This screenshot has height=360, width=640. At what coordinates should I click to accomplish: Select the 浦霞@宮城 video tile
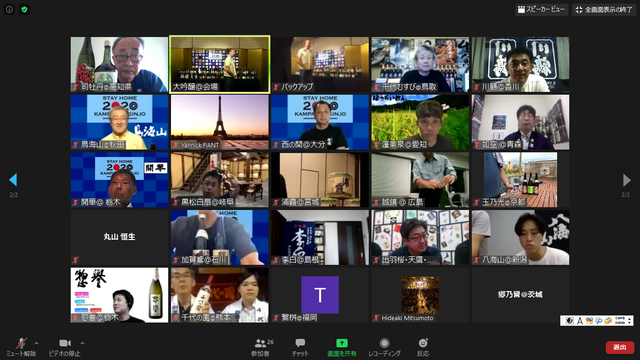click(x=320, y=180)
